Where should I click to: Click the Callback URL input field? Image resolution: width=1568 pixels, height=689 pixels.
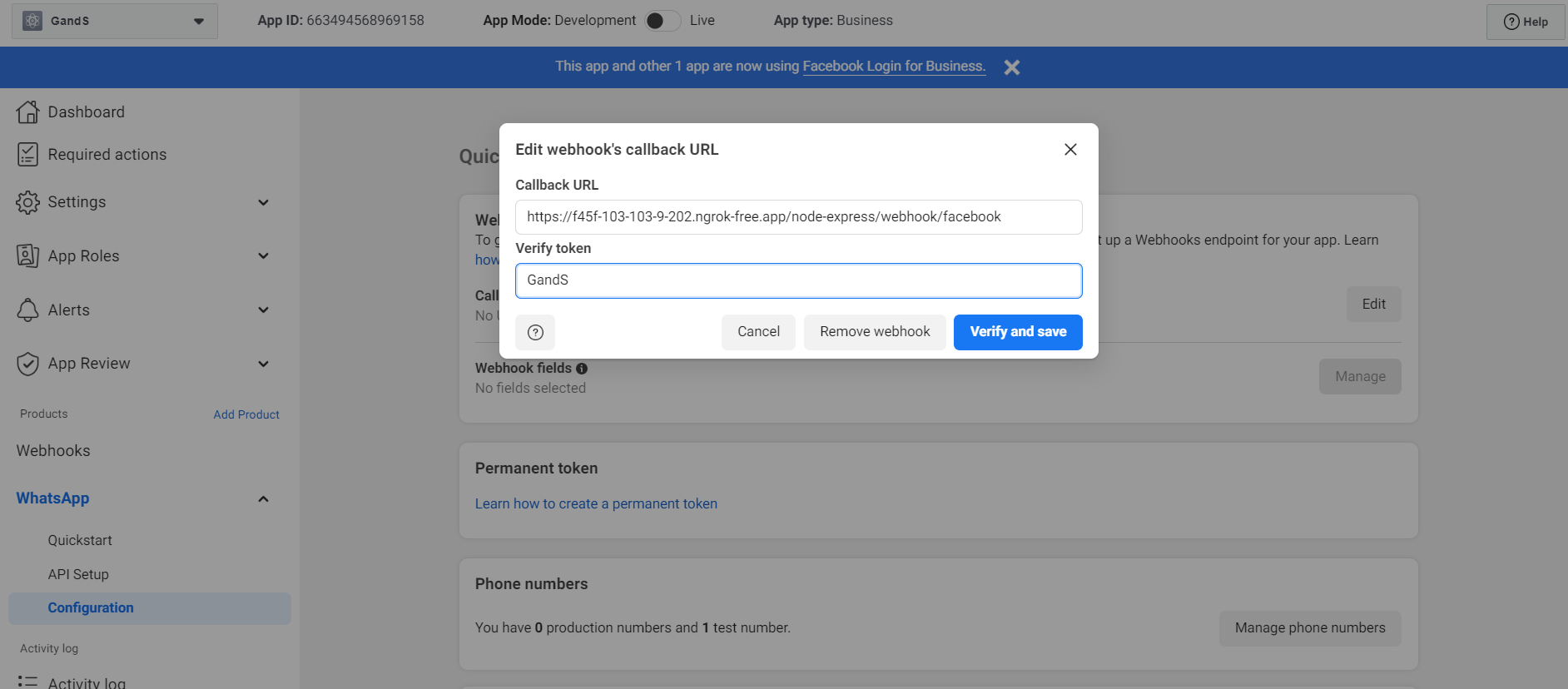coord(799,217)
